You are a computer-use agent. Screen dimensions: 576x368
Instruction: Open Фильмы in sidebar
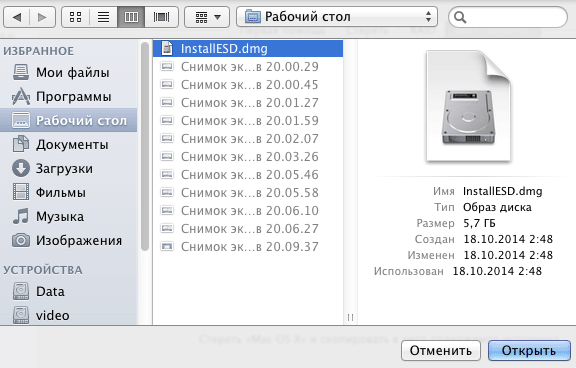pyautogui.click(x=69, y=192)
